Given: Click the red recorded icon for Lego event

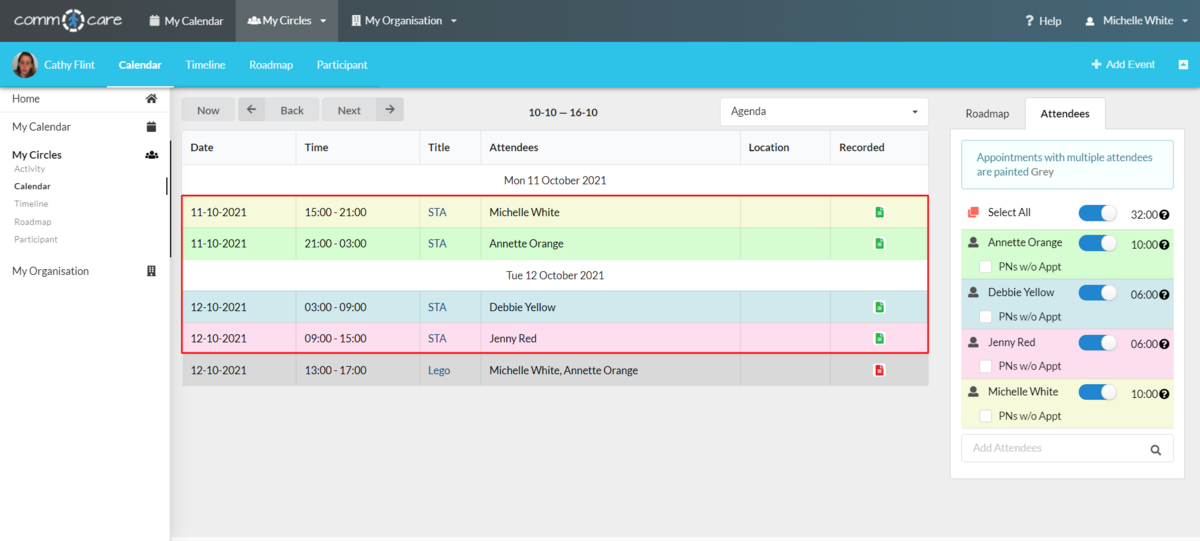Looking at the screenshot, I should (x=879, y=370).
